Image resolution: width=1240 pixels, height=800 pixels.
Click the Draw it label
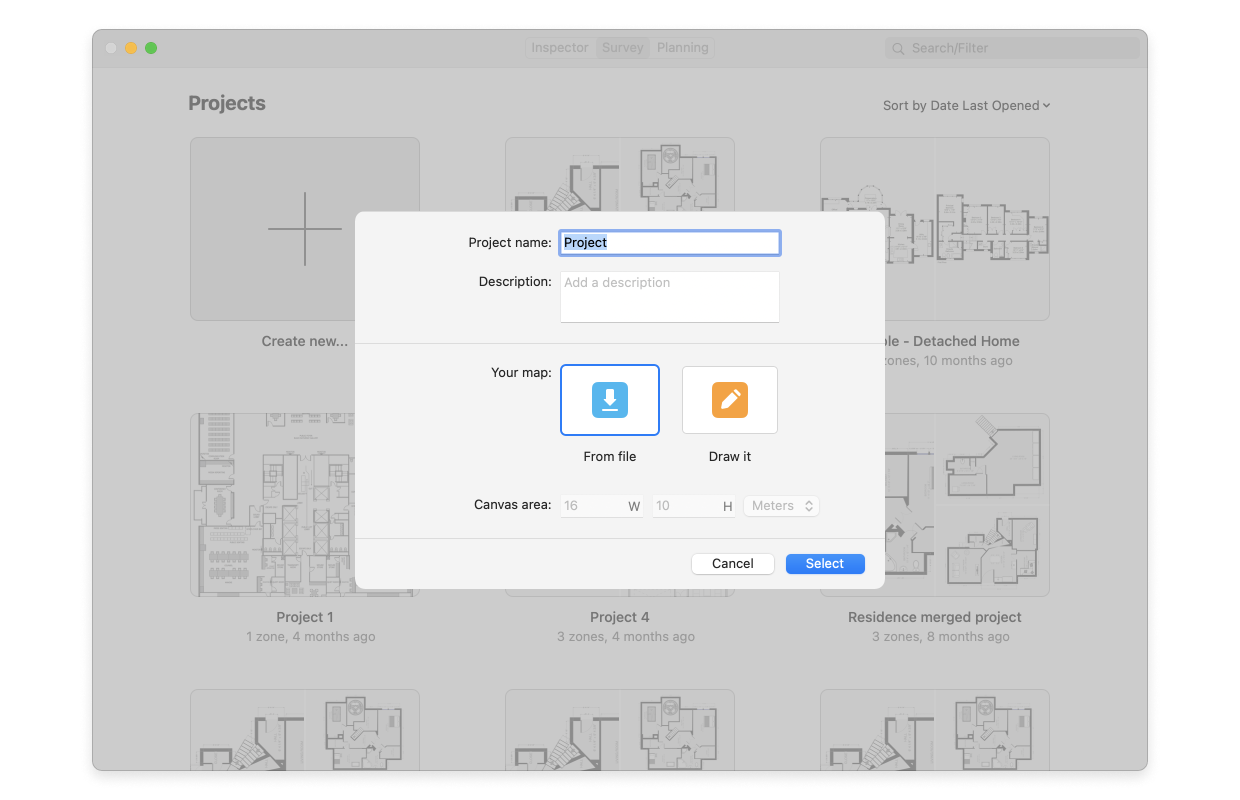pyautogui.click(x=730, y=456)
